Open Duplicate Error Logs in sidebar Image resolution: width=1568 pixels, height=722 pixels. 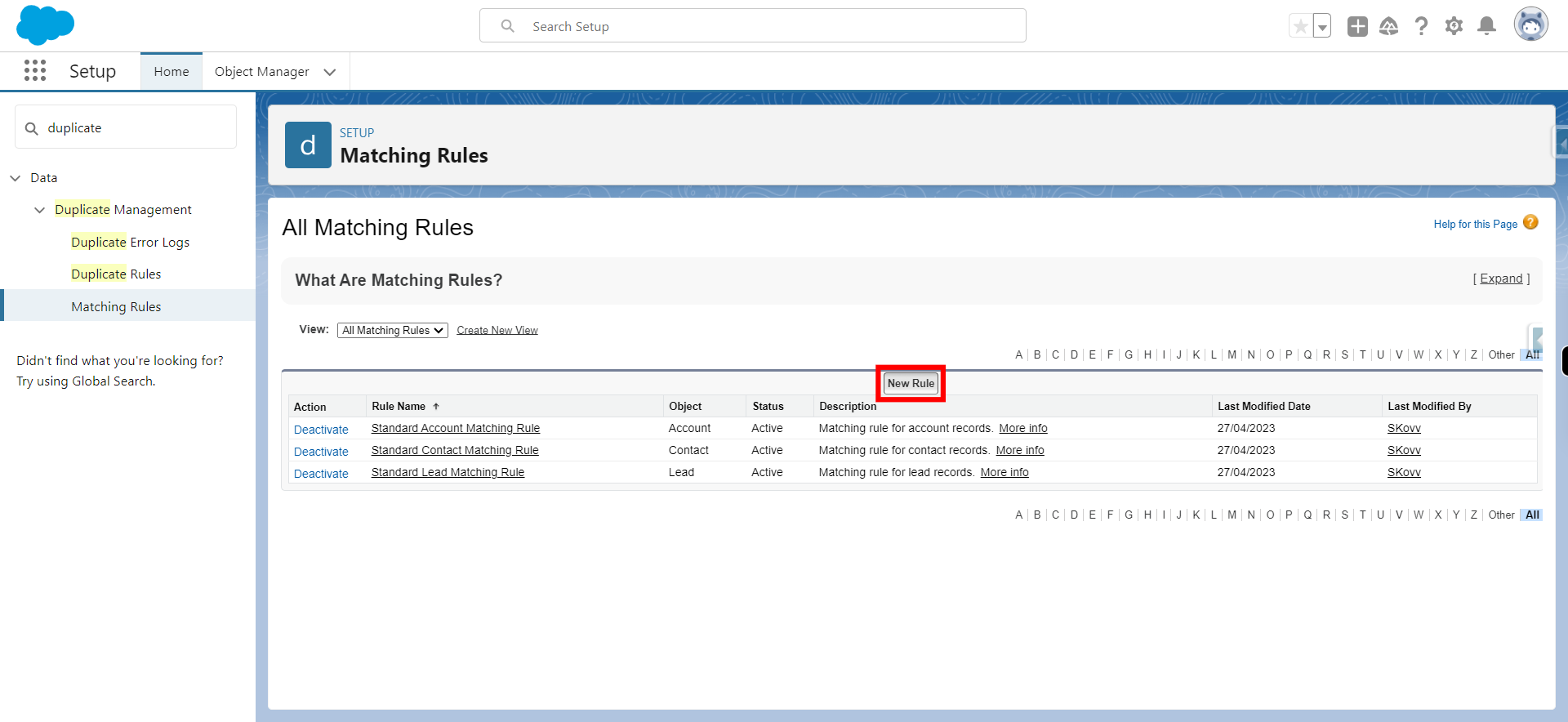130,242
